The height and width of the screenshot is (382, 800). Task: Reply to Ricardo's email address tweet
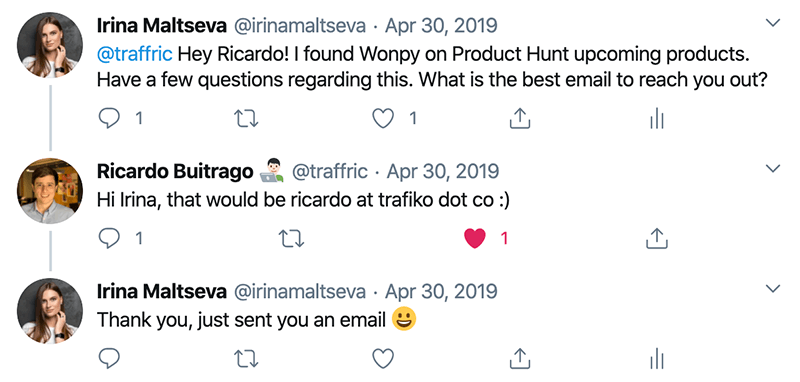(108, 238)
